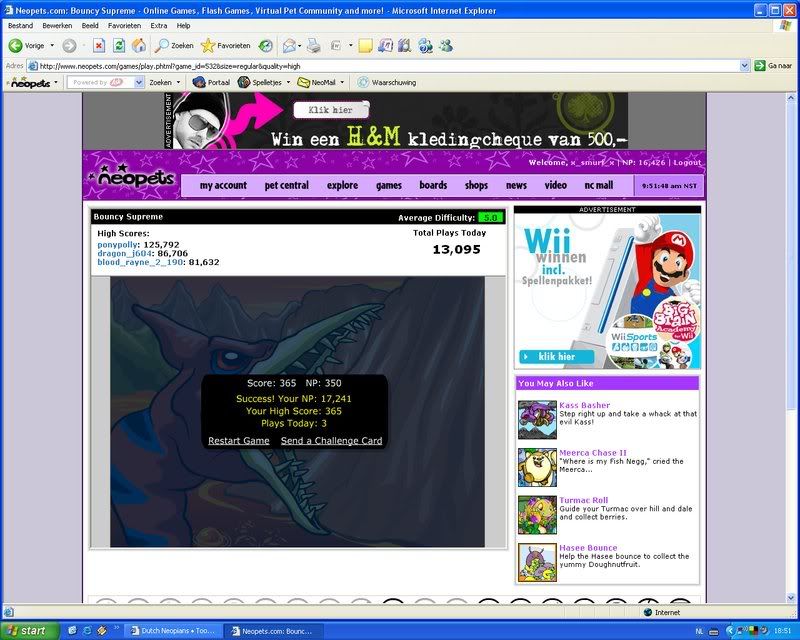The width and height of the screenshot is (800, 640).
Task: Click the Edit document toolbar icon
Action: pyautogui.click(x=336, y=46)
